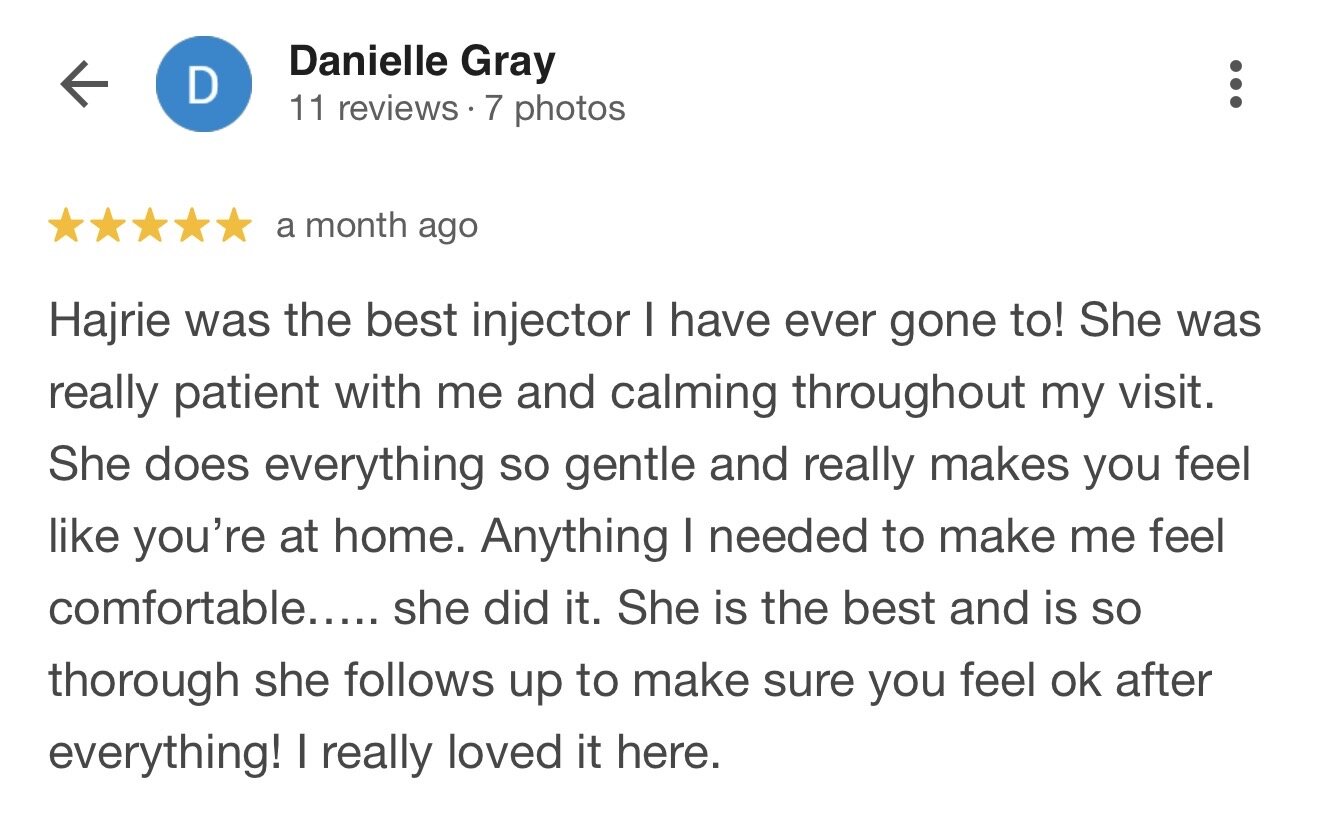Viewport: 1320px width, 826px height.
Task: Open the three-dot more options menu
Action: 1236,84
